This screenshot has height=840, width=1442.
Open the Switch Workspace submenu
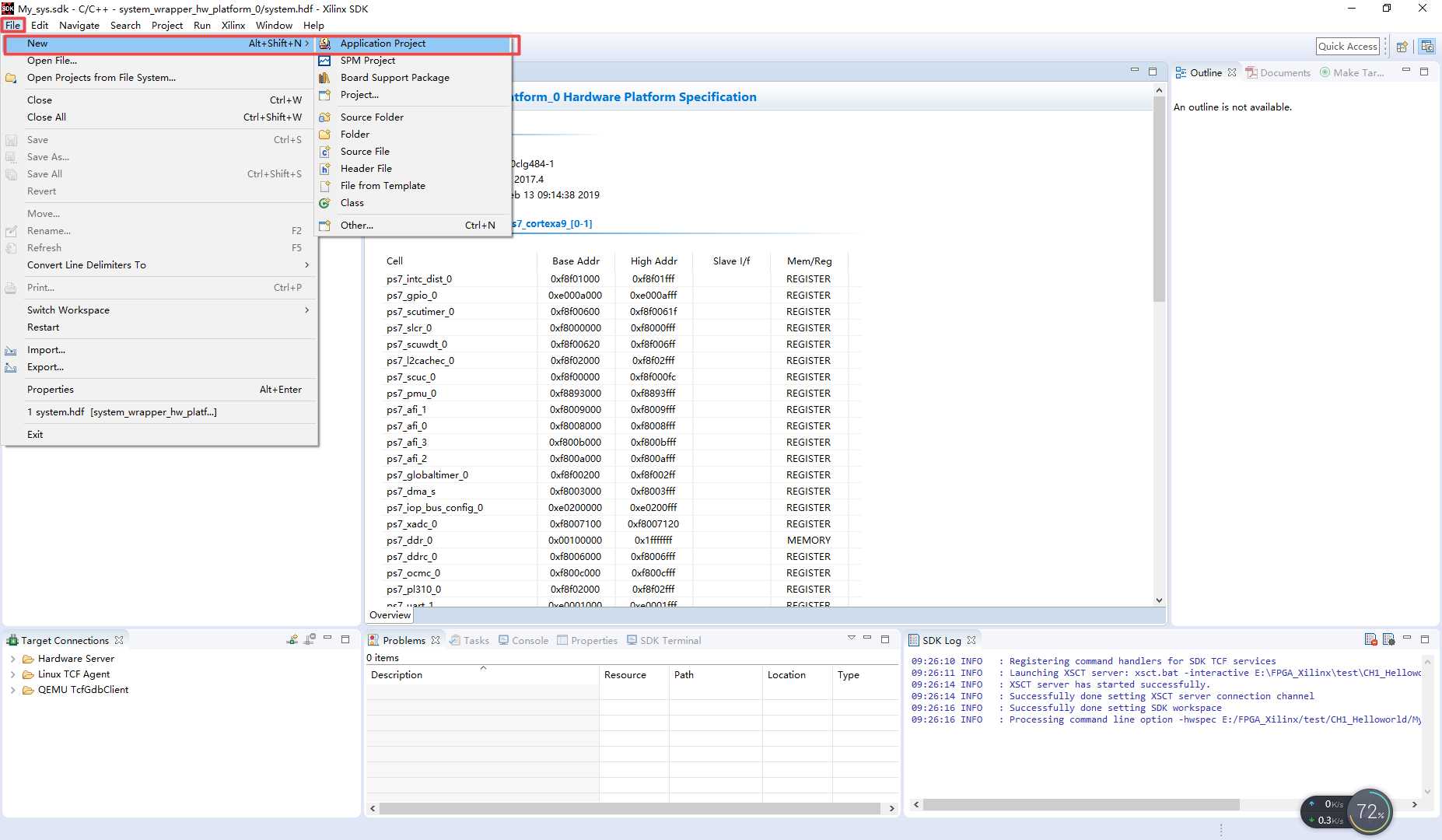(159, 310)
